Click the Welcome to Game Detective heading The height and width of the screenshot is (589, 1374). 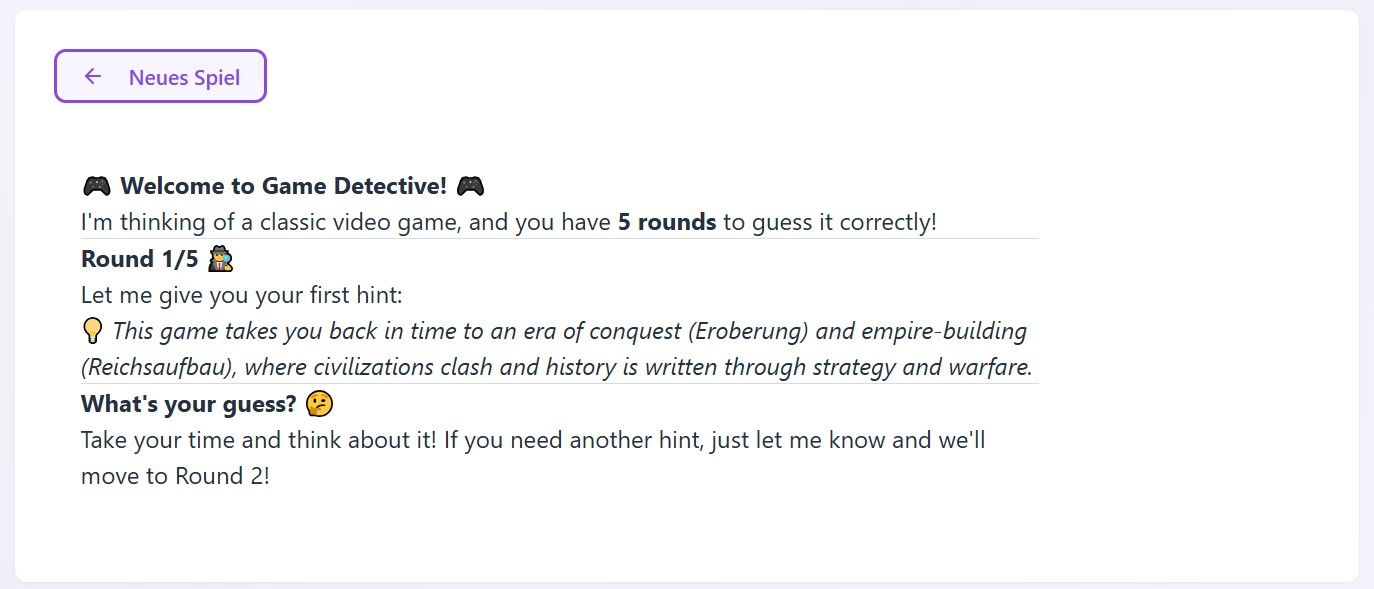click(283, 186)
